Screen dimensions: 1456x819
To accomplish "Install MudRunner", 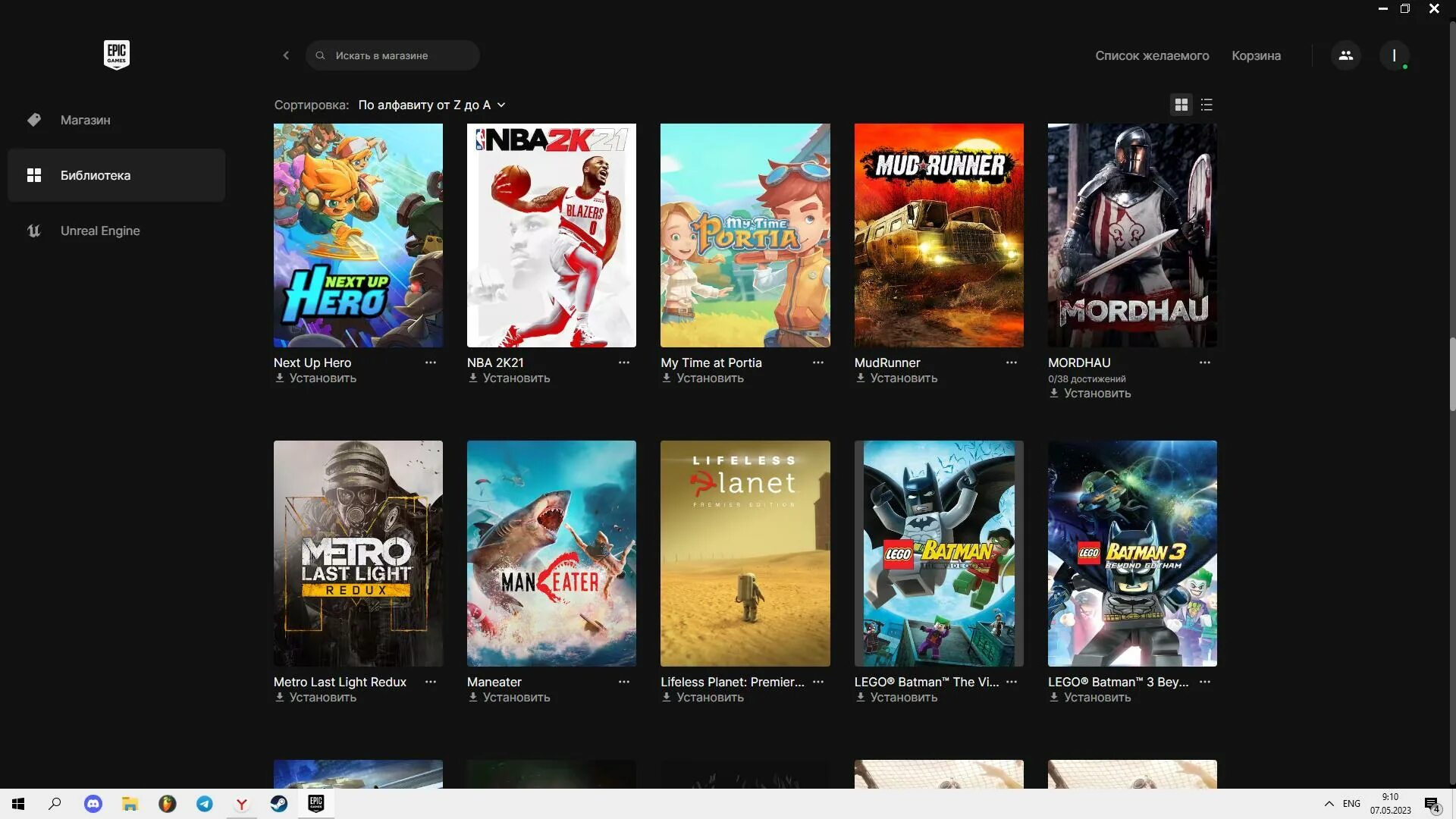I will click(896, 378).
